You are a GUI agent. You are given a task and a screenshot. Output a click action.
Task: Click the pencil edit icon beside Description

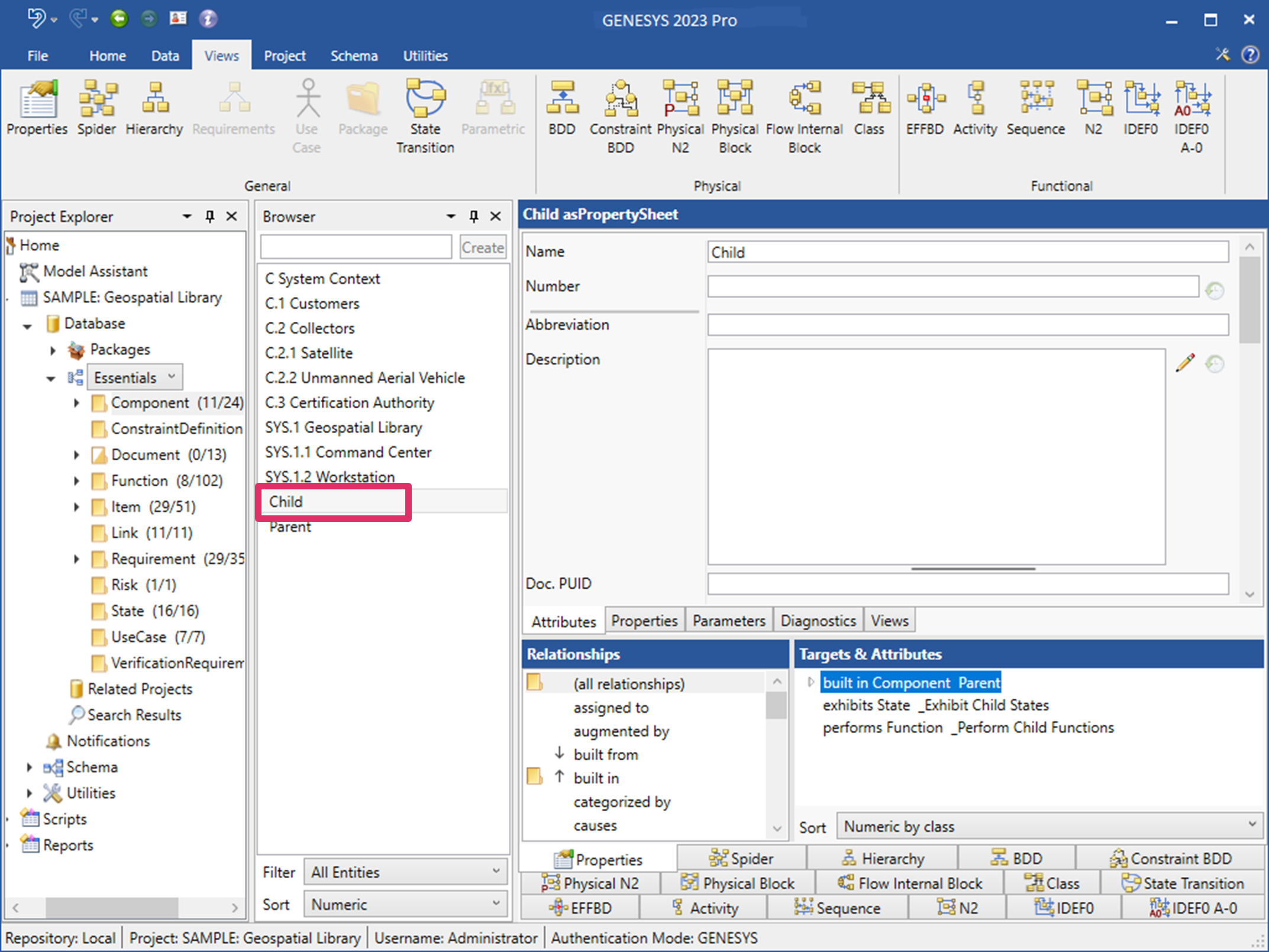(x=1185, y=363)
